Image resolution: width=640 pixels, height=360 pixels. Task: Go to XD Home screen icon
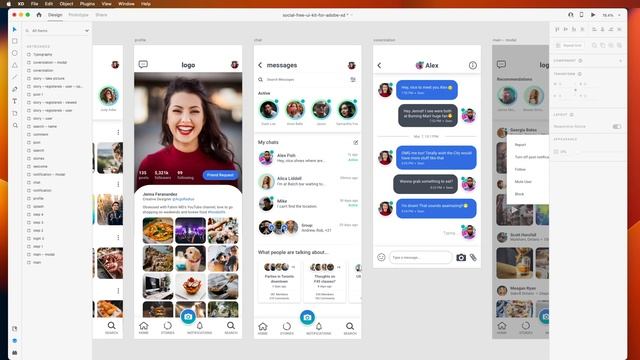pyautogui.click(x=39, y=15)
